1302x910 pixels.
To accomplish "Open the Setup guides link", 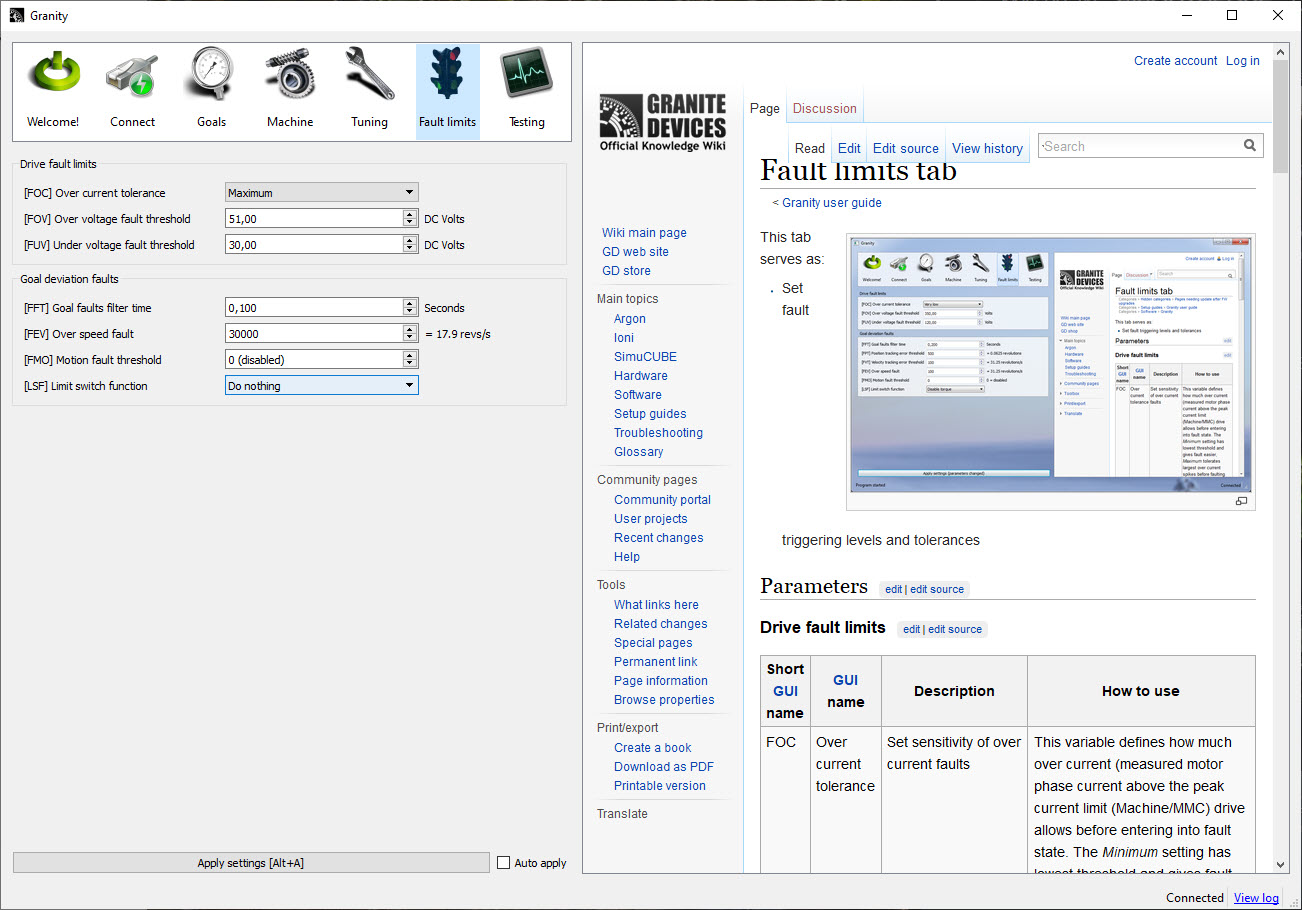I will [650, 414].
